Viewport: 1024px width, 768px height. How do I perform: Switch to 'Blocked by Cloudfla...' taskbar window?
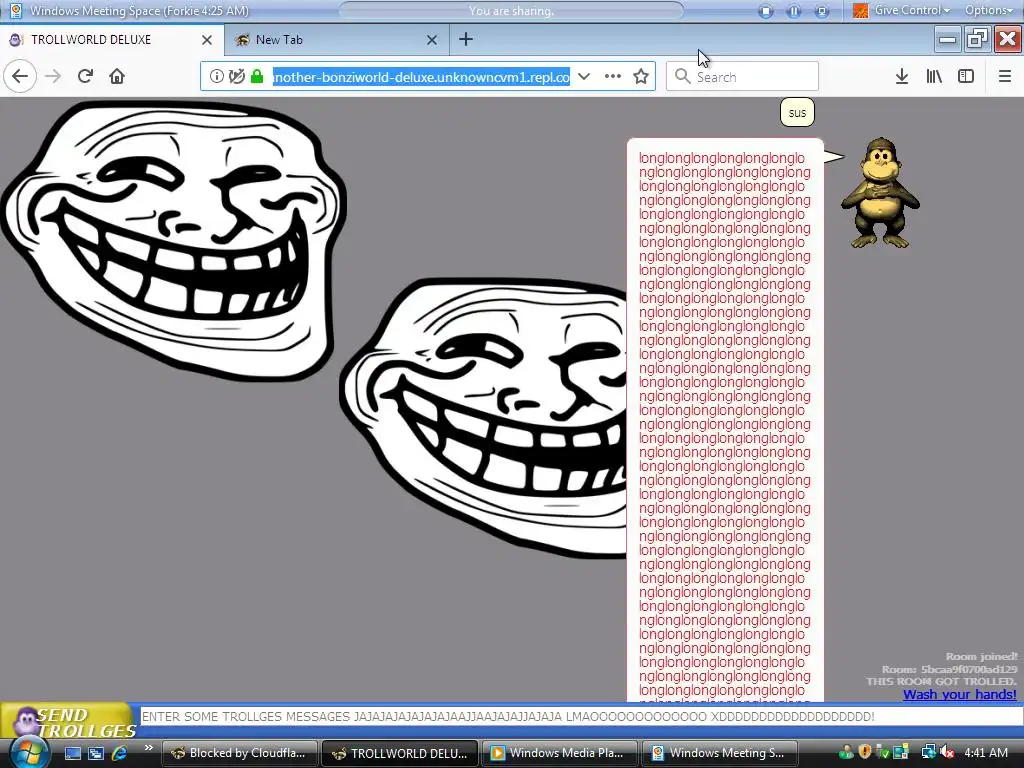tap(239, 753)
